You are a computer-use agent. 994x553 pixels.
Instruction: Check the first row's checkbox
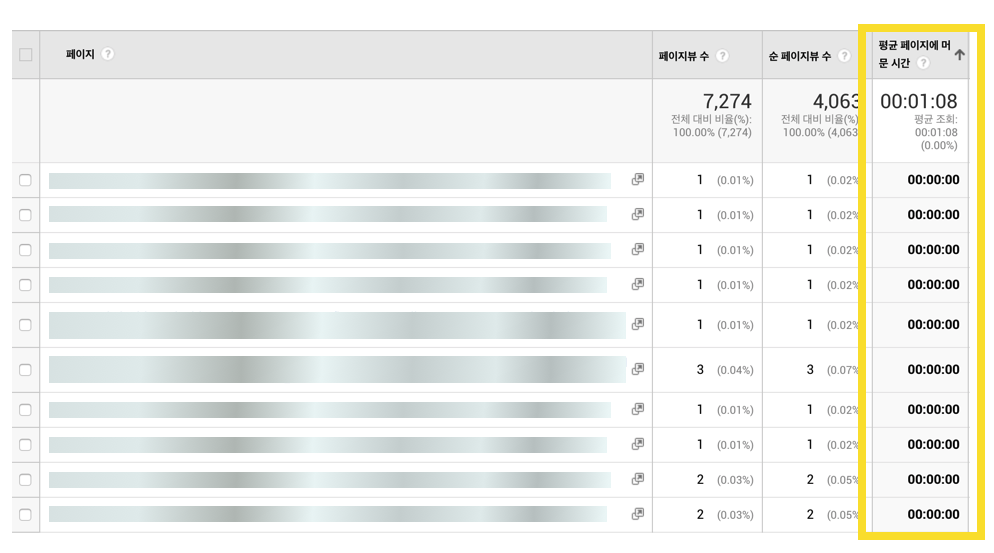[25, 181]
